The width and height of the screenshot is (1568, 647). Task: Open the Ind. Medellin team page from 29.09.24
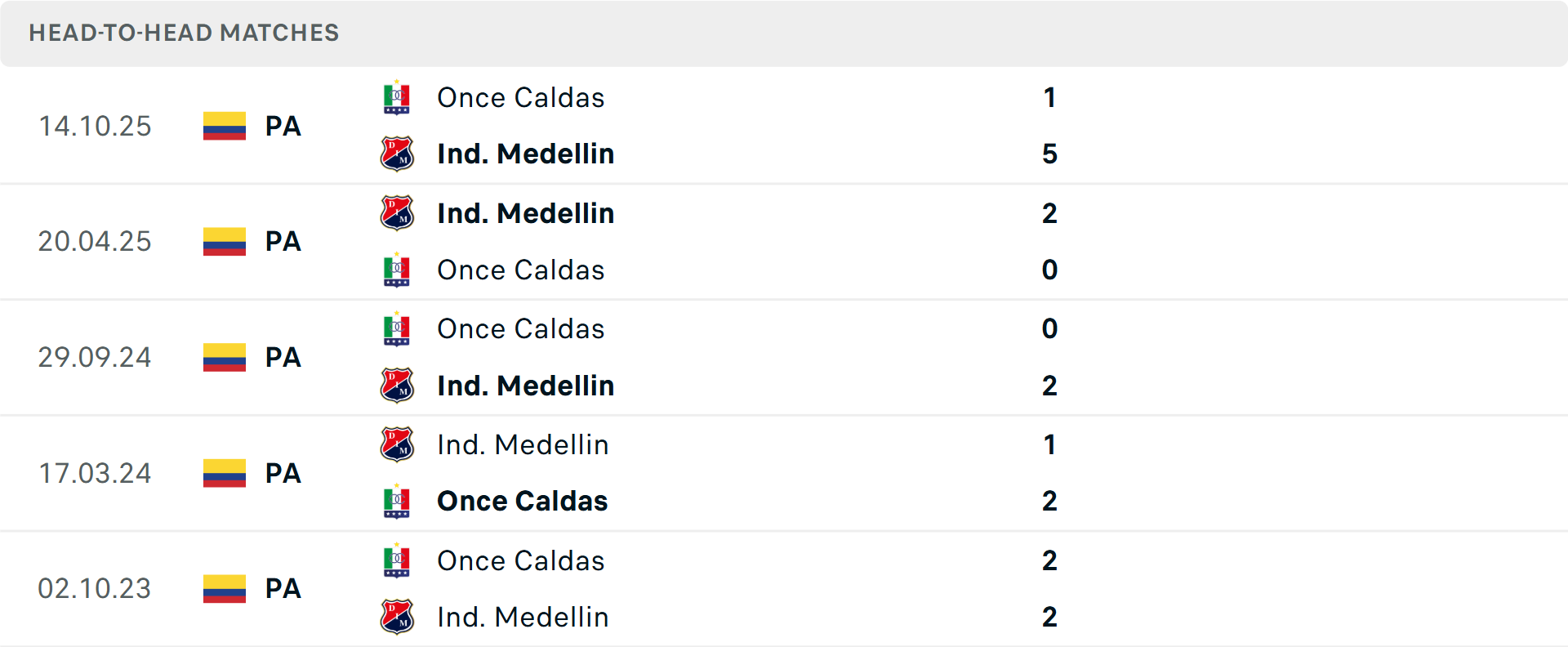[526, 386]
